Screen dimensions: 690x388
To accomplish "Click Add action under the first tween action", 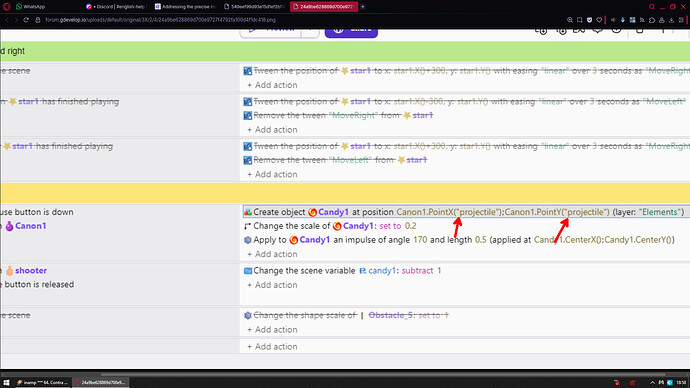I will pyautogui.click(x=272, y=85).
